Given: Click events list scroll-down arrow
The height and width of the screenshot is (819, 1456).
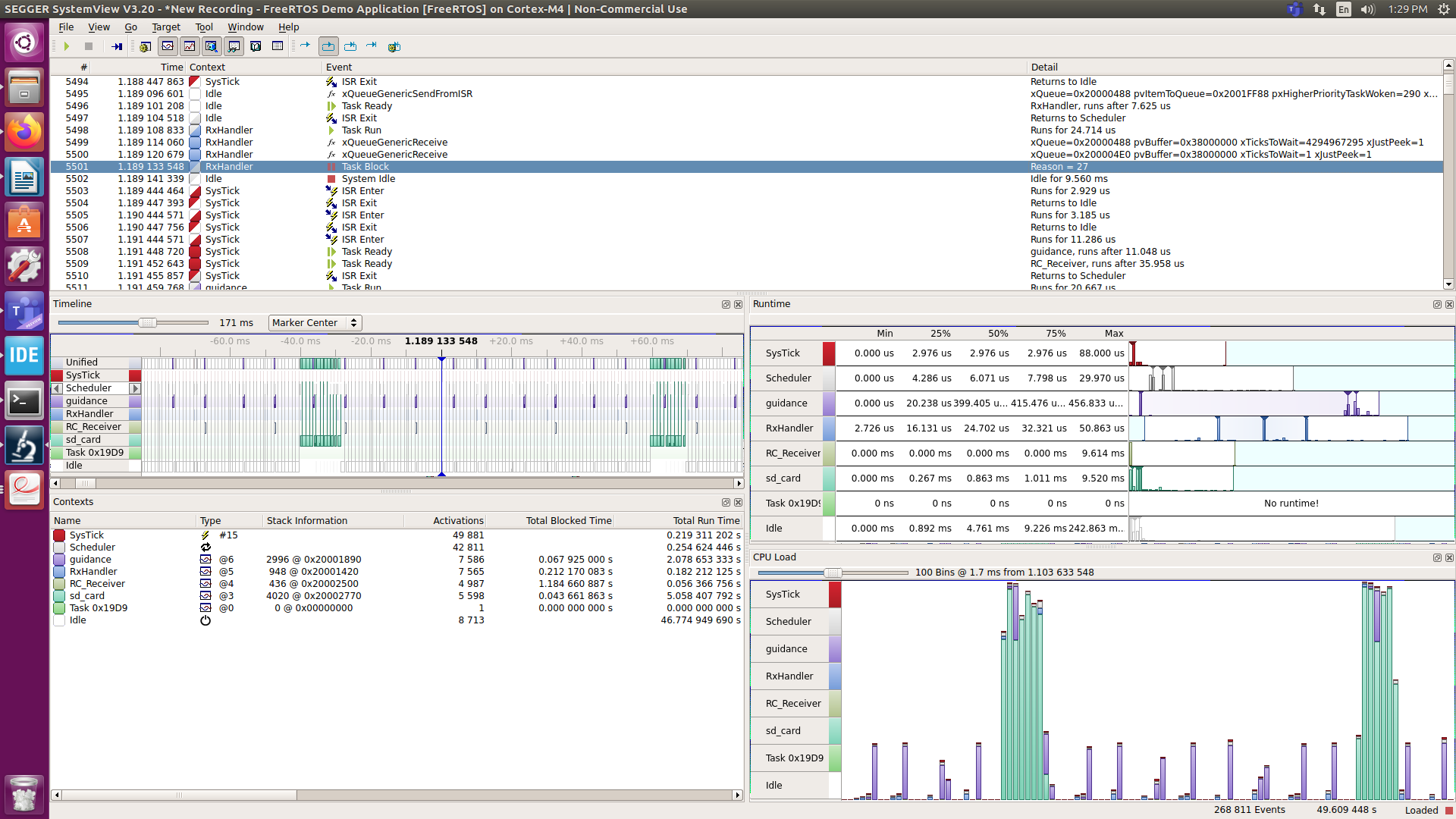Looking at the screenshot, I should click(1448, 284).
